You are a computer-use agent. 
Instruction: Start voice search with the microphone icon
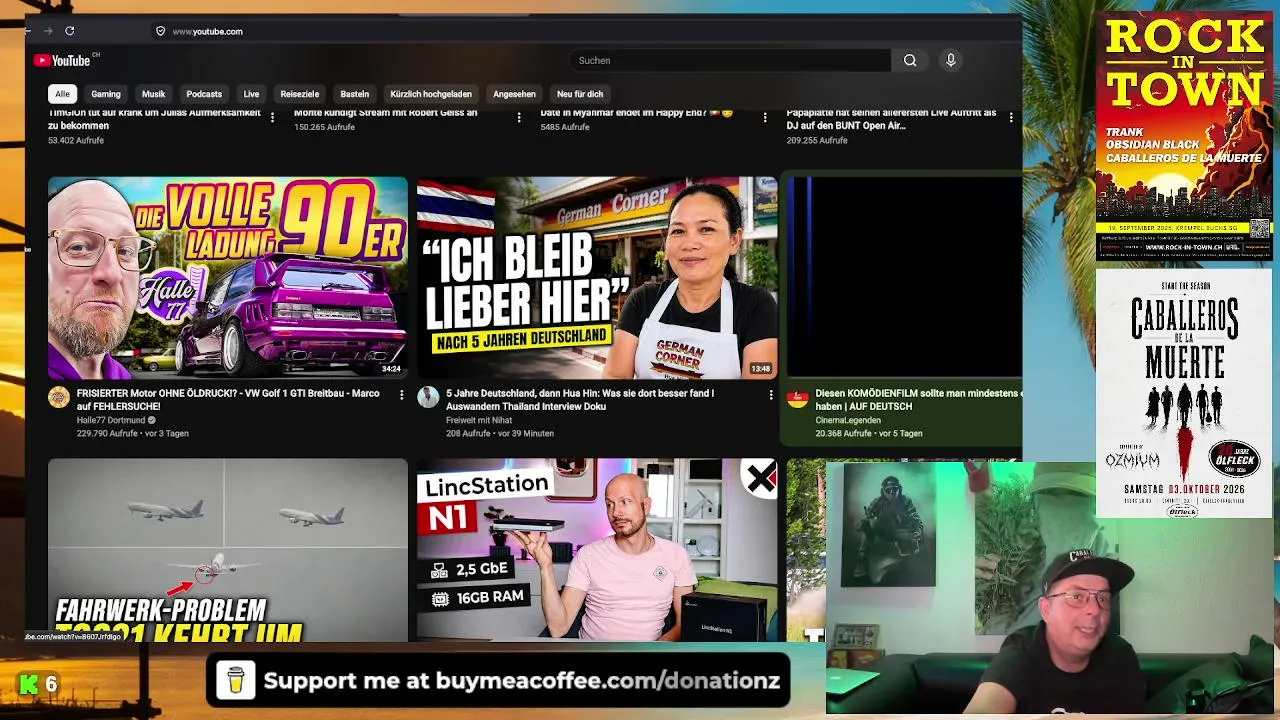[951, 60]
